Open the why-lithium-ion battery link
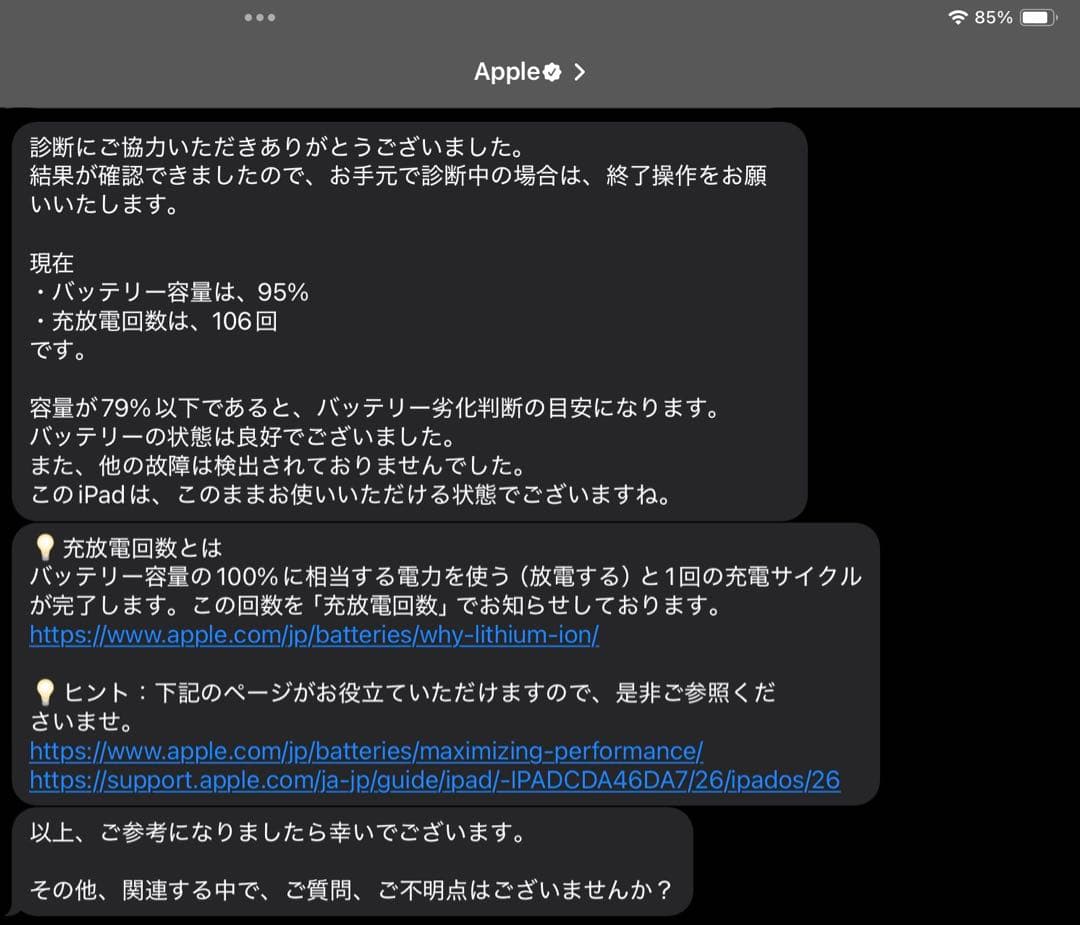The width and height of the screenshot is (1080, 925). click(x=312, y=634)
